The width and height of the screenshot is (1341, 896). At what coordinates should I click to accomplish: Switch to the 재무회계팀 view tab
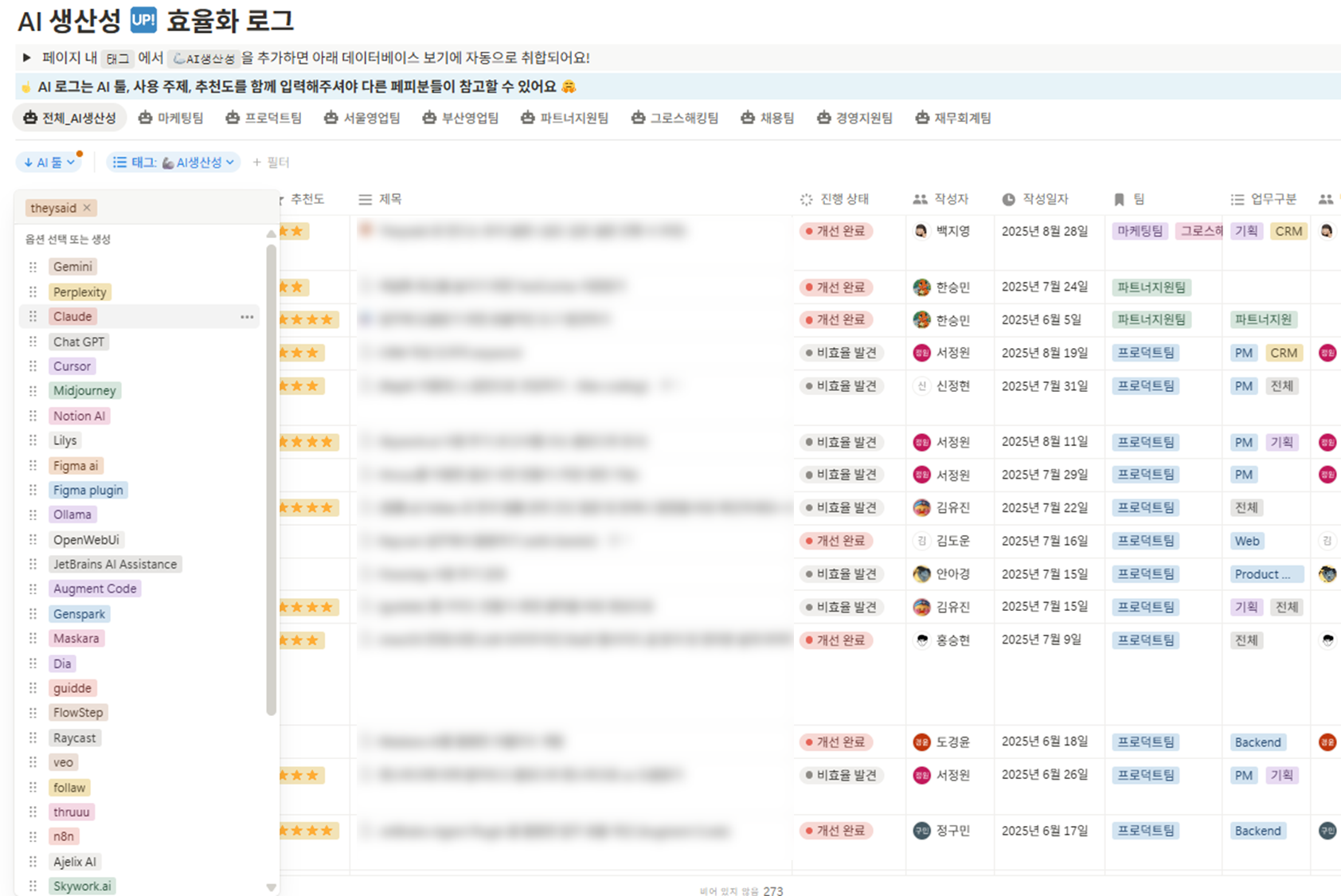coord(953,118)
